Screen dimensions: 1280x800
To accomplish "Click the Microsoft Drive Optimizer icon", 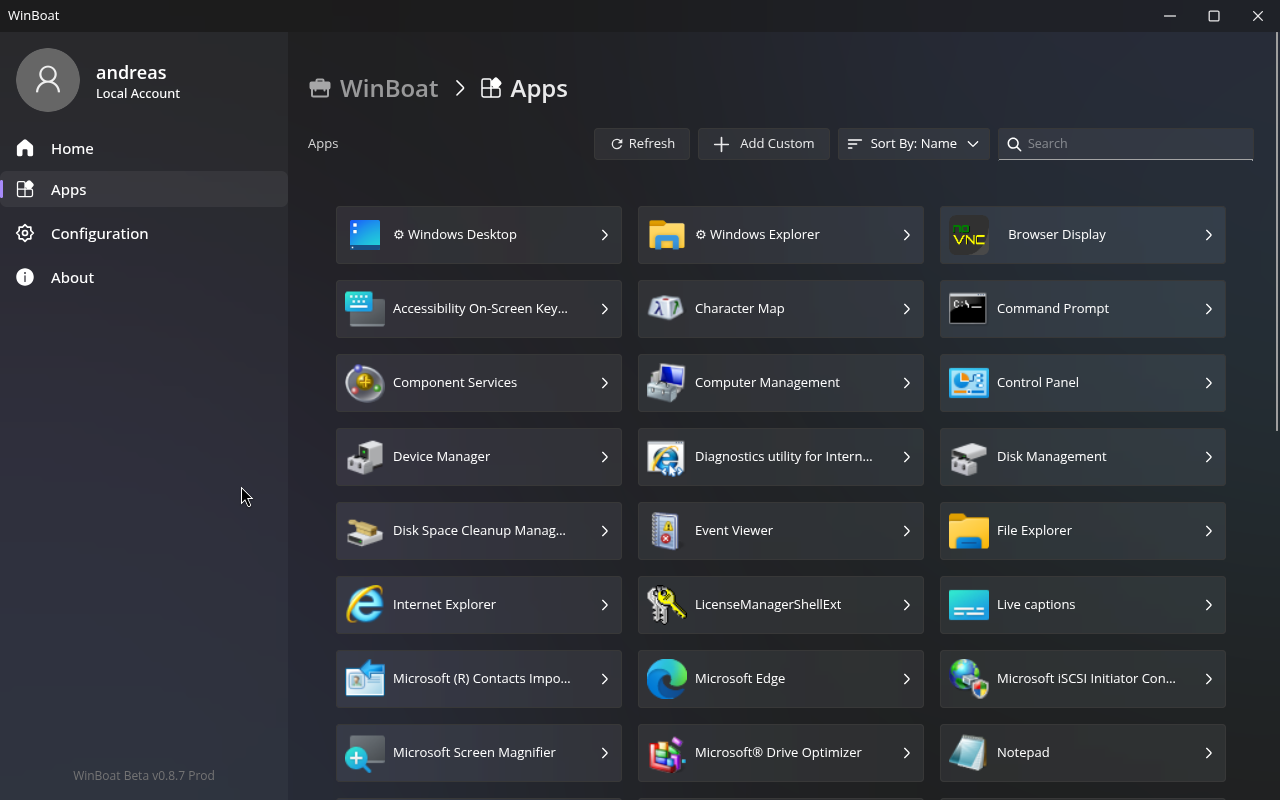I will [666, 753].
